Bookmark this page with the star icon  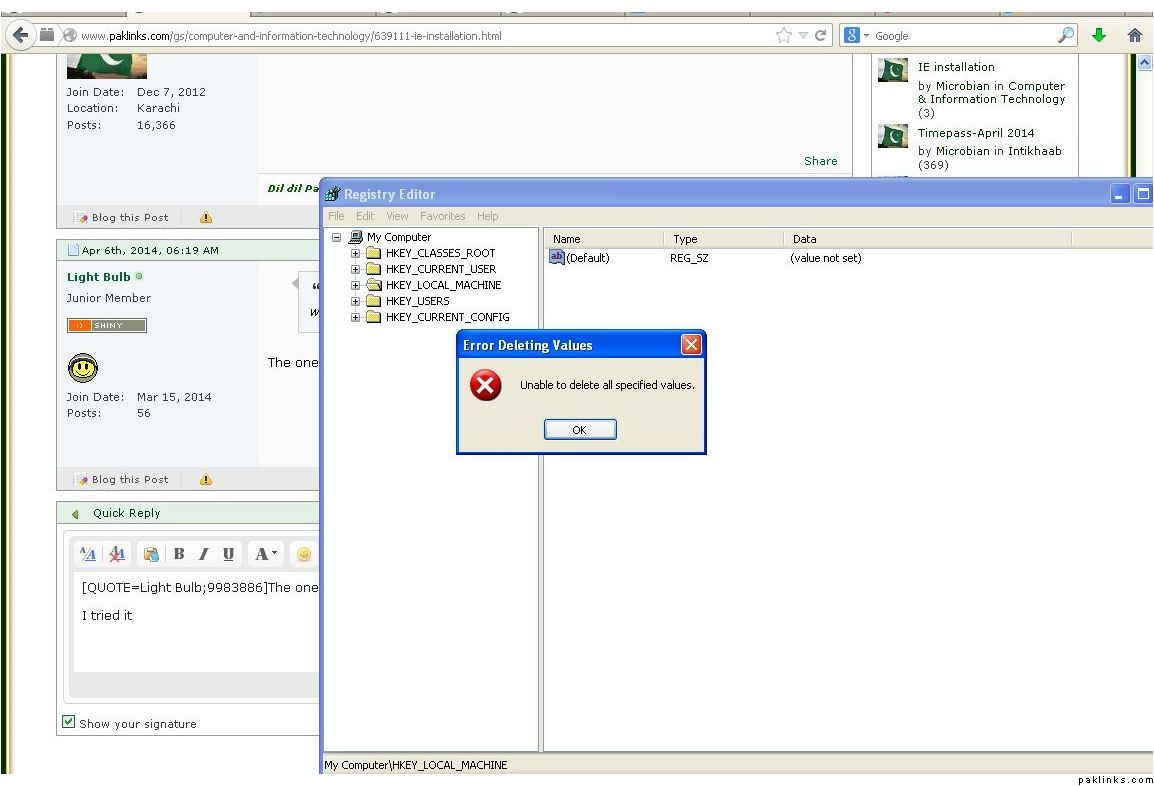(784, 35)
